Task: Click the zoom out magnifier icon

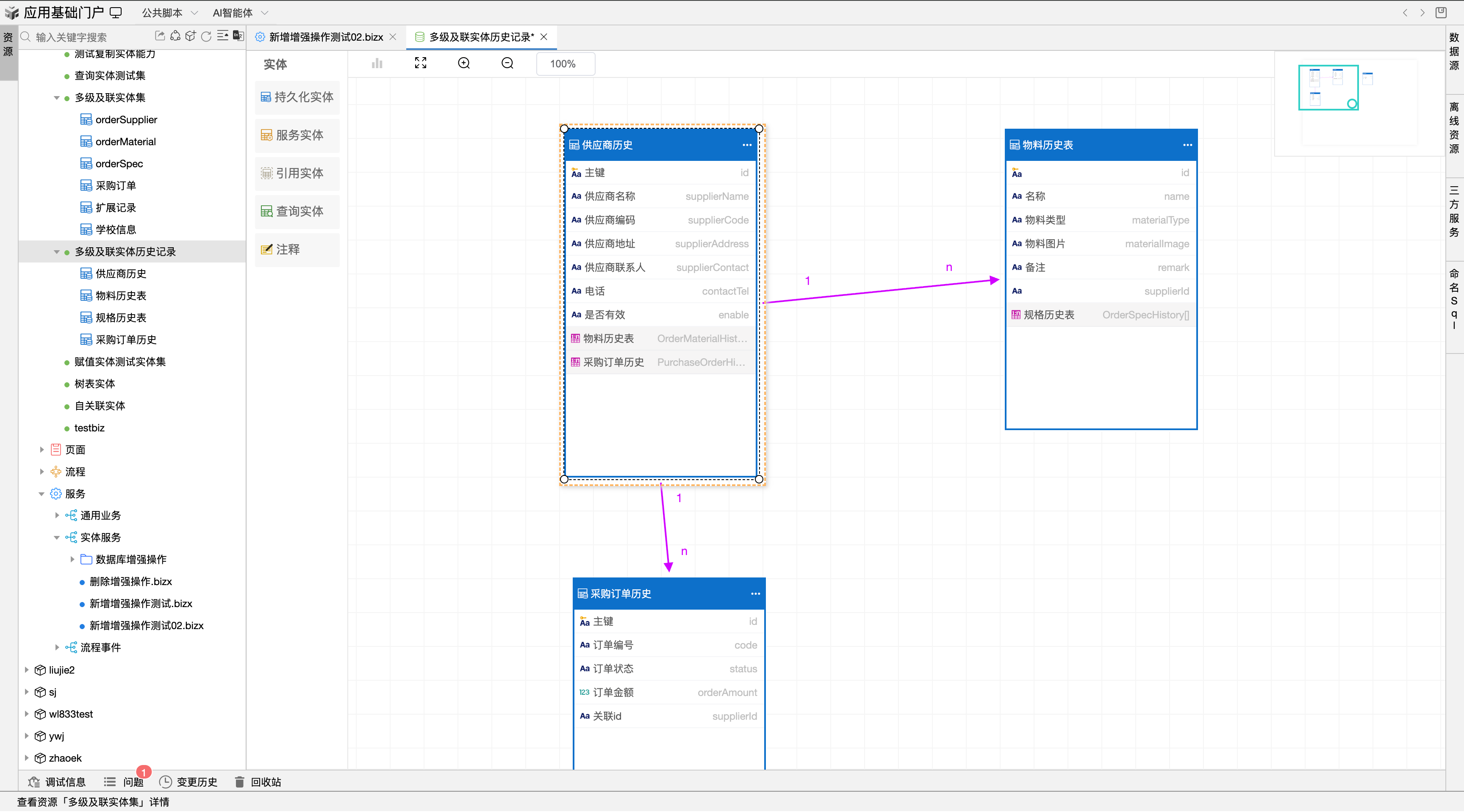Action: 507,63
